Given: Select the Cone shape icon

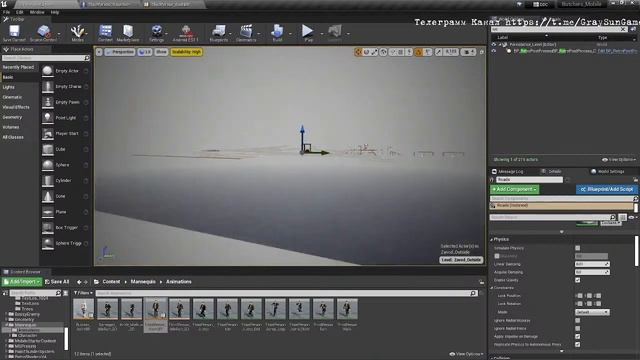Looking at the screenshot, I should tap(48, 196).
